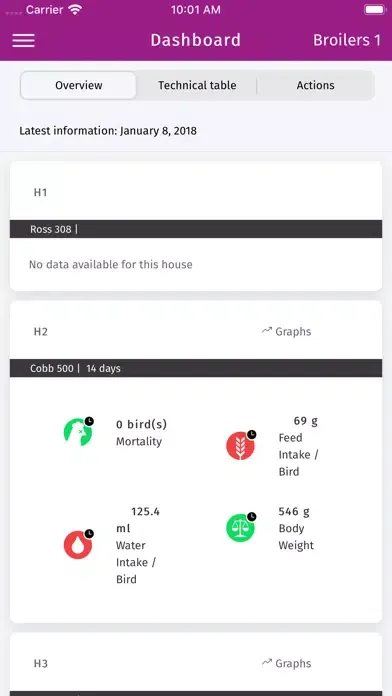Switch to the Actions tab

click(316, 85)
